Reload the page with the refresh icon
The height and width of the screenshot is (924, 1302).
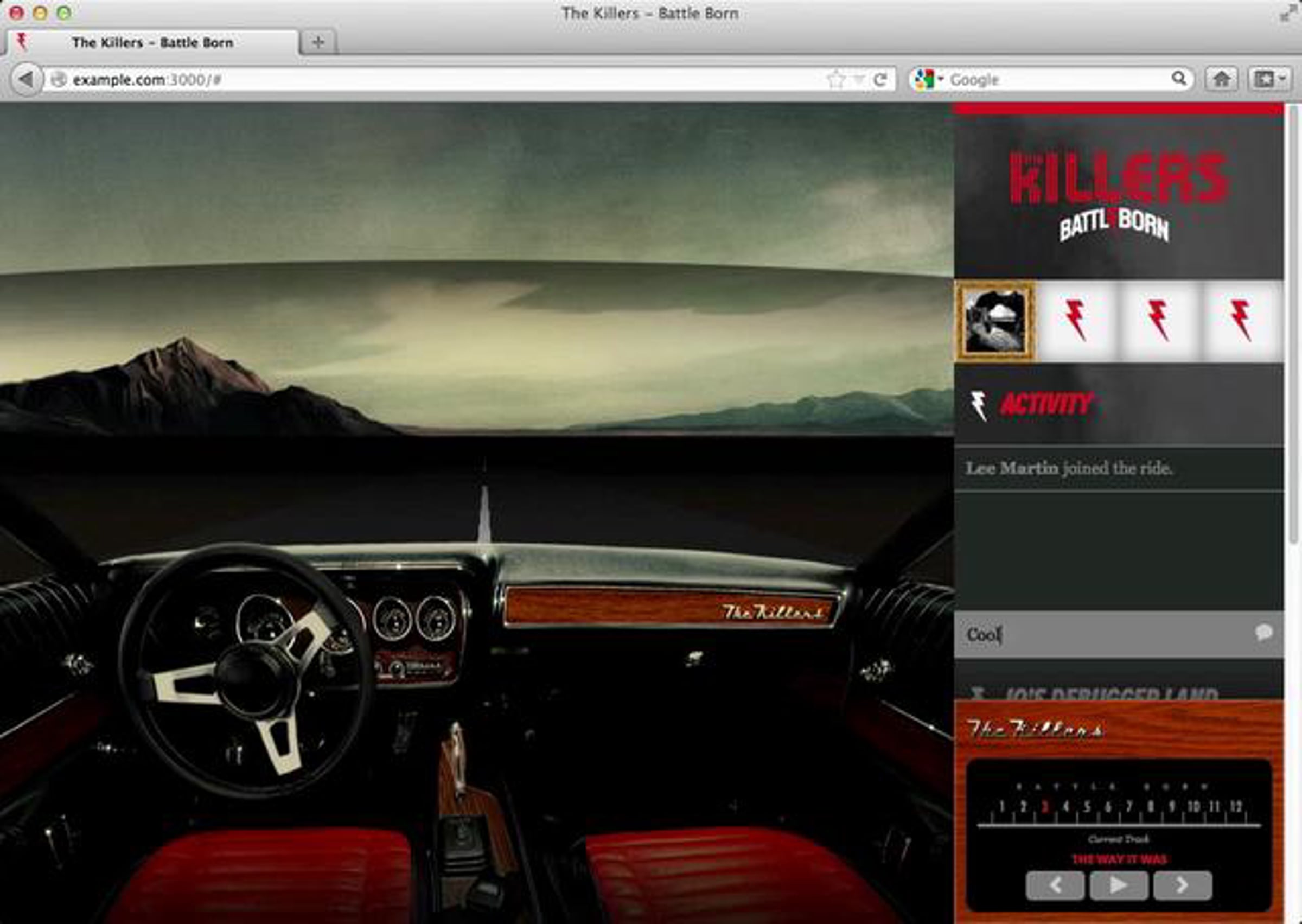(x=880, y=79)
